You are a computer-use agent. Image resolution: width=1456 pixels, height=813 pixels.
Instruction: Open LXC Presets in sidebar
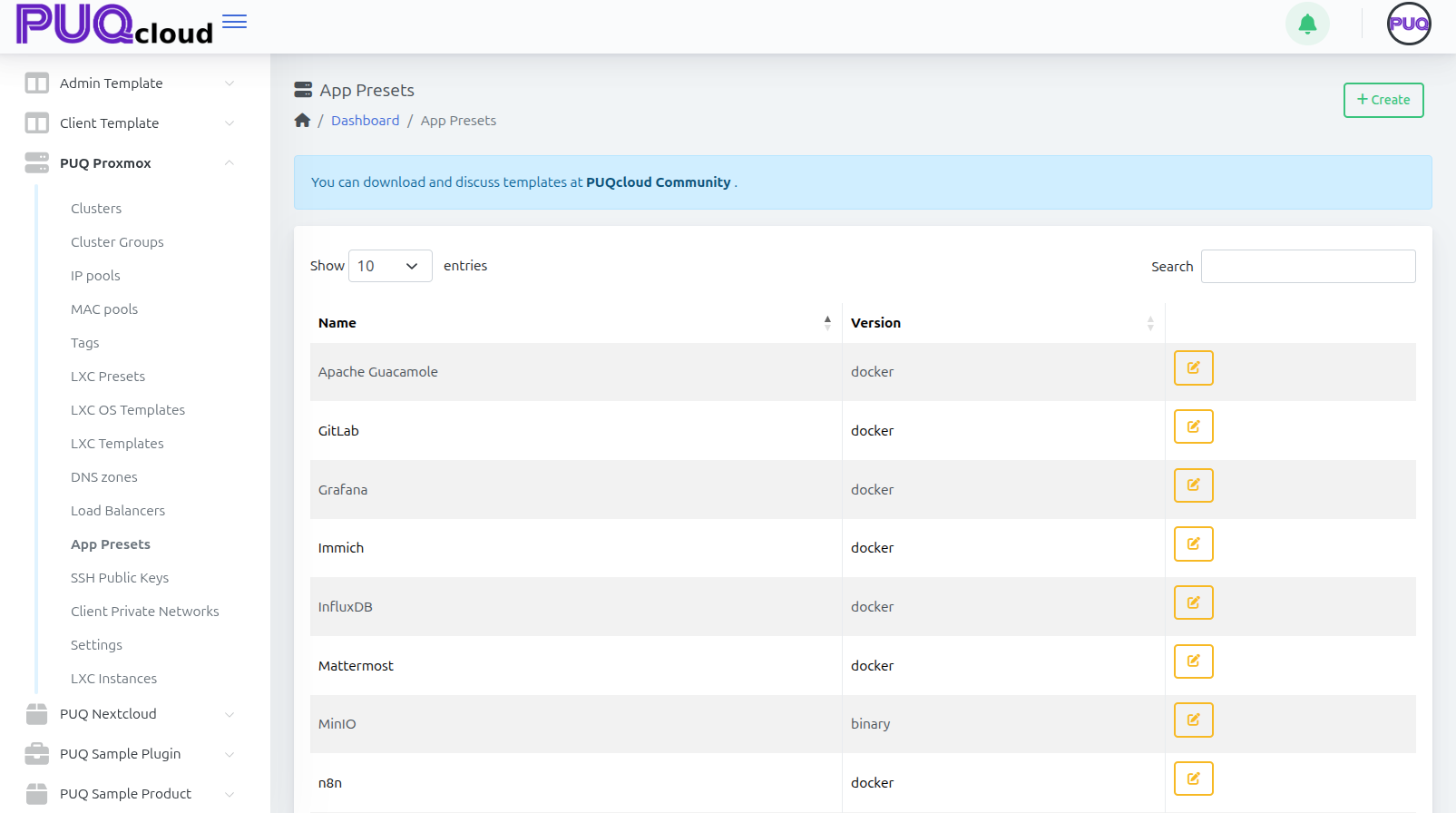pyautogui.click(x=108, y=377)
